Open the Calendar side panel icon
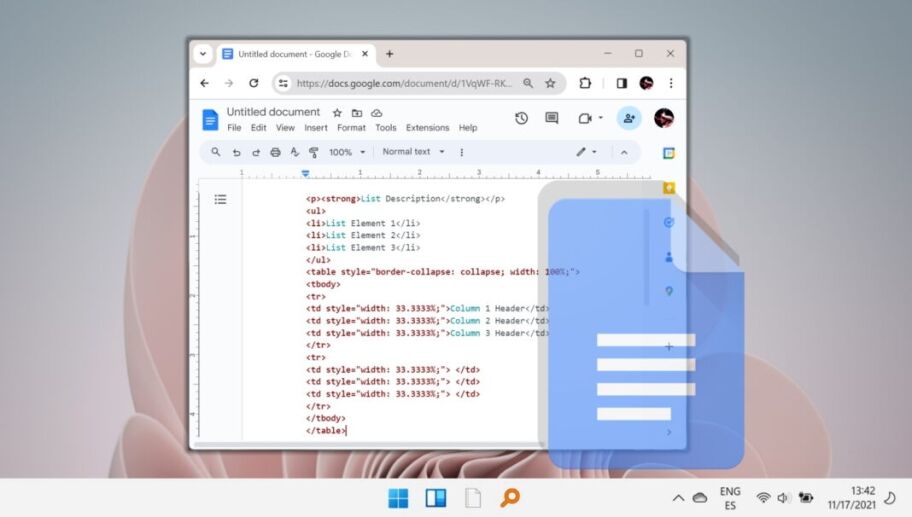 tap(669, 153)
